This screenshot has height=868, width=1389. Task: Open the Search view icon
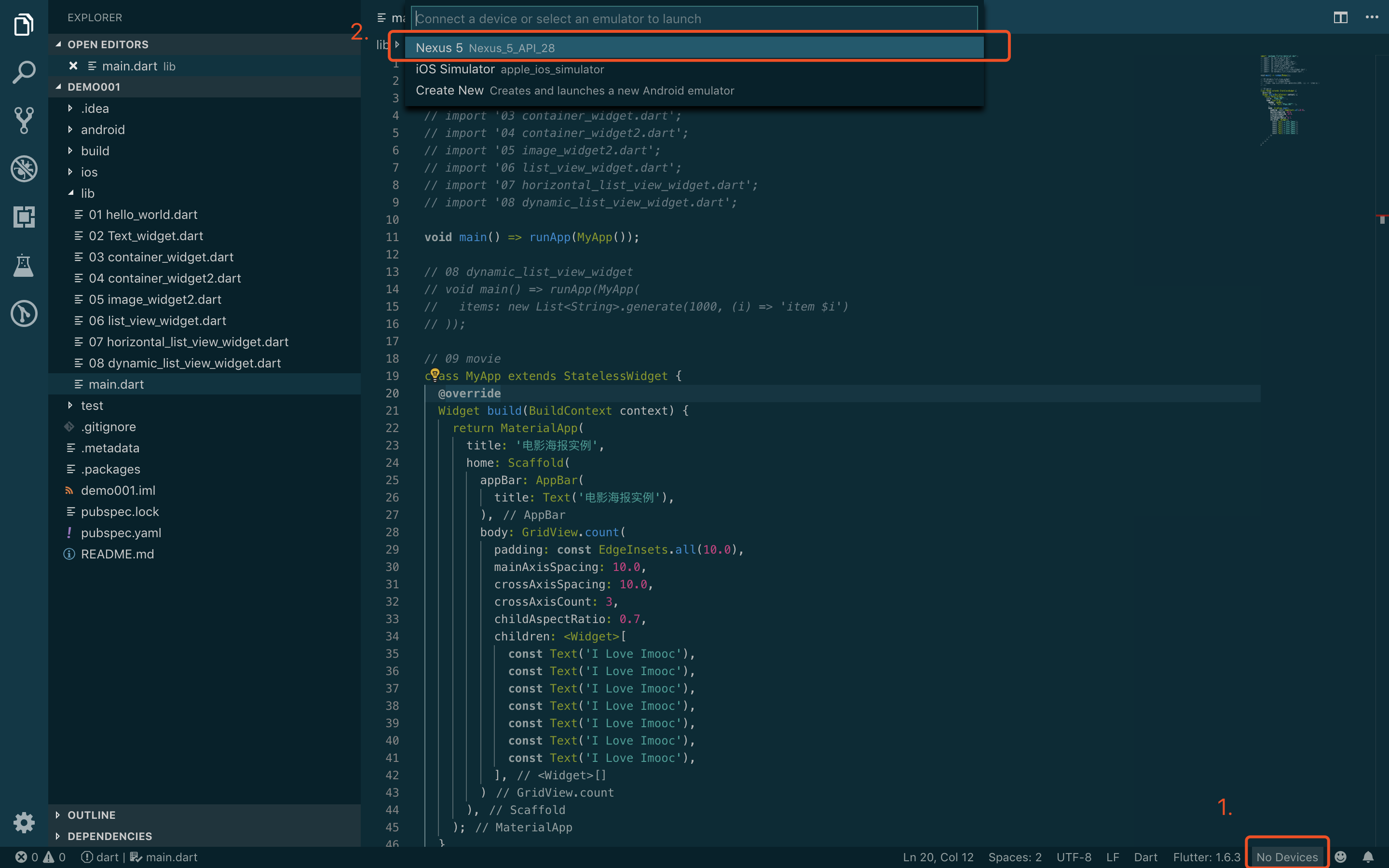click(x=24, y=72)
